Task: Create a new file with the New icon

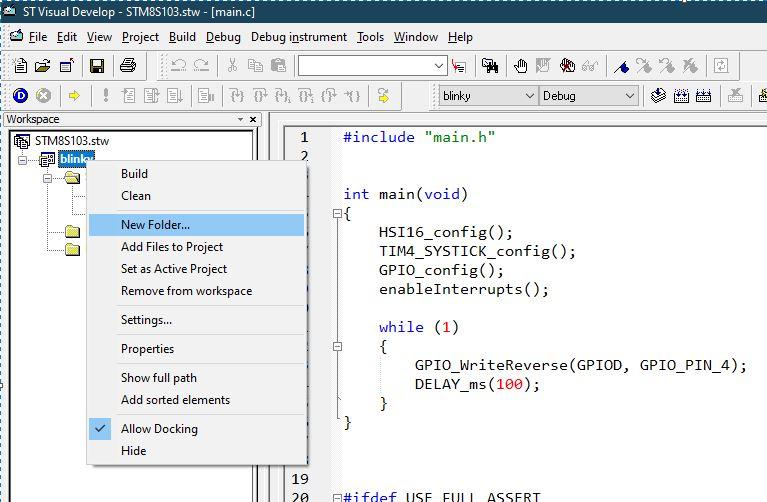Action: point(20,66)
